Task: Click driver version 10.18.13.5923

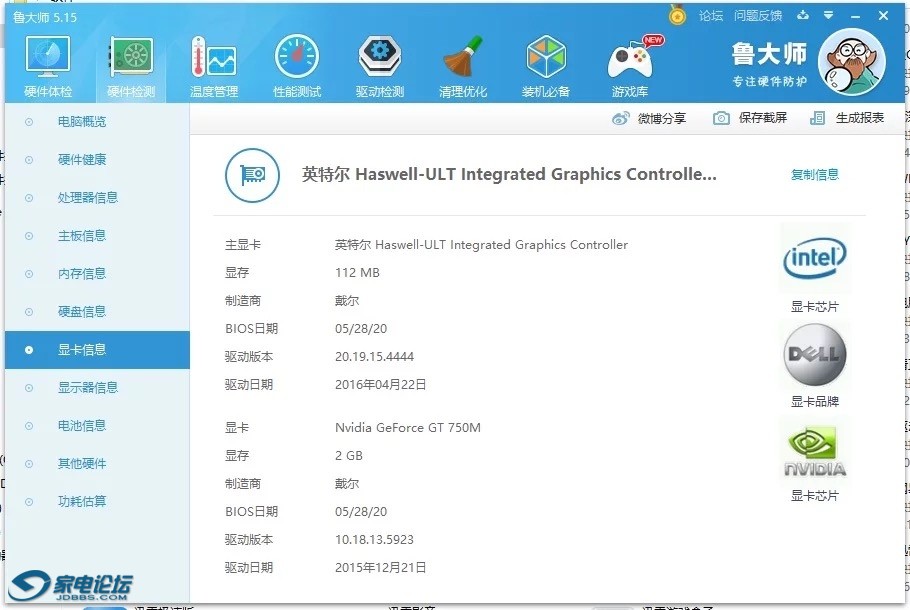Action: pyautogui.click(x=374, y=540)
